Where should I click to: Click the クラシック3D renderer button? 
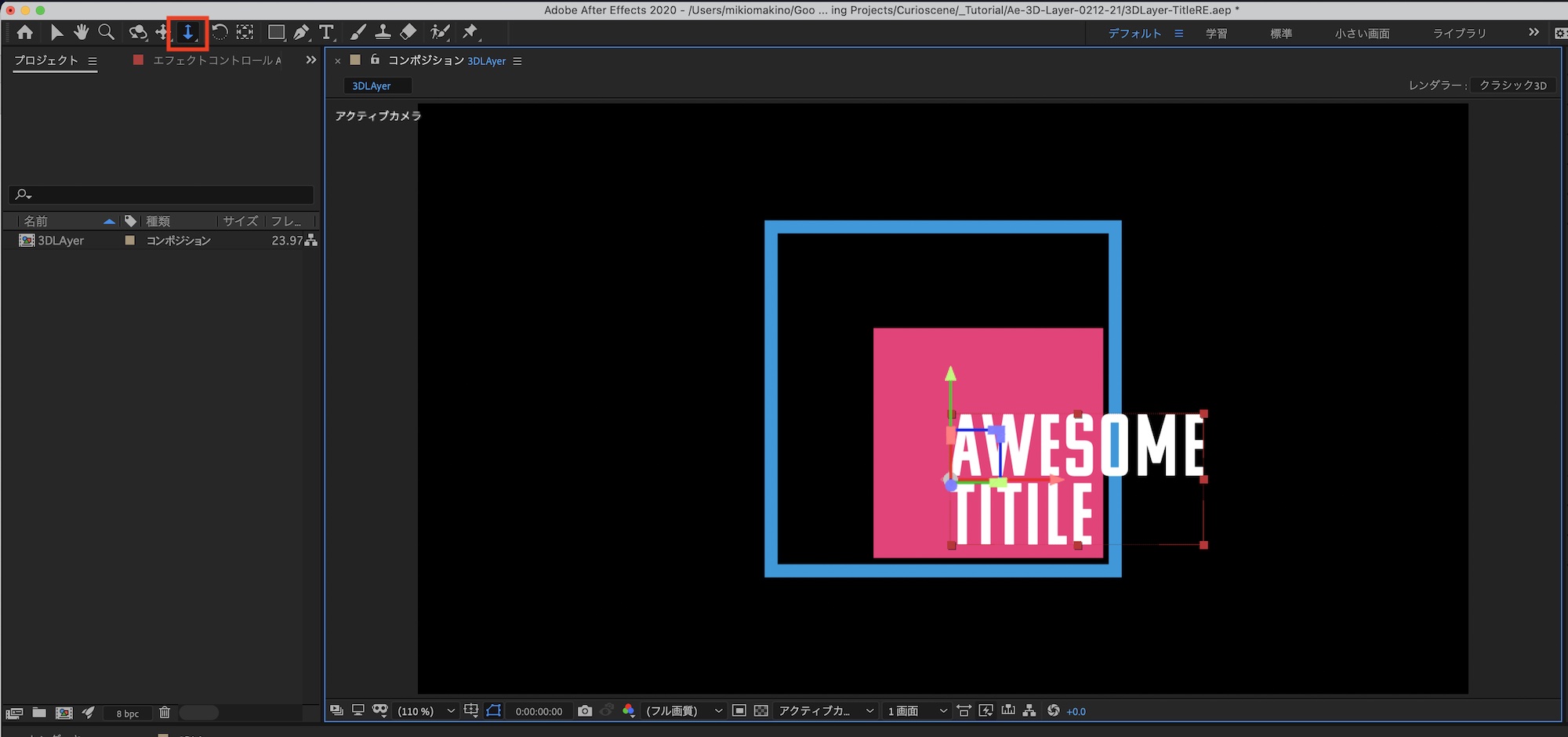point(1512,85)
